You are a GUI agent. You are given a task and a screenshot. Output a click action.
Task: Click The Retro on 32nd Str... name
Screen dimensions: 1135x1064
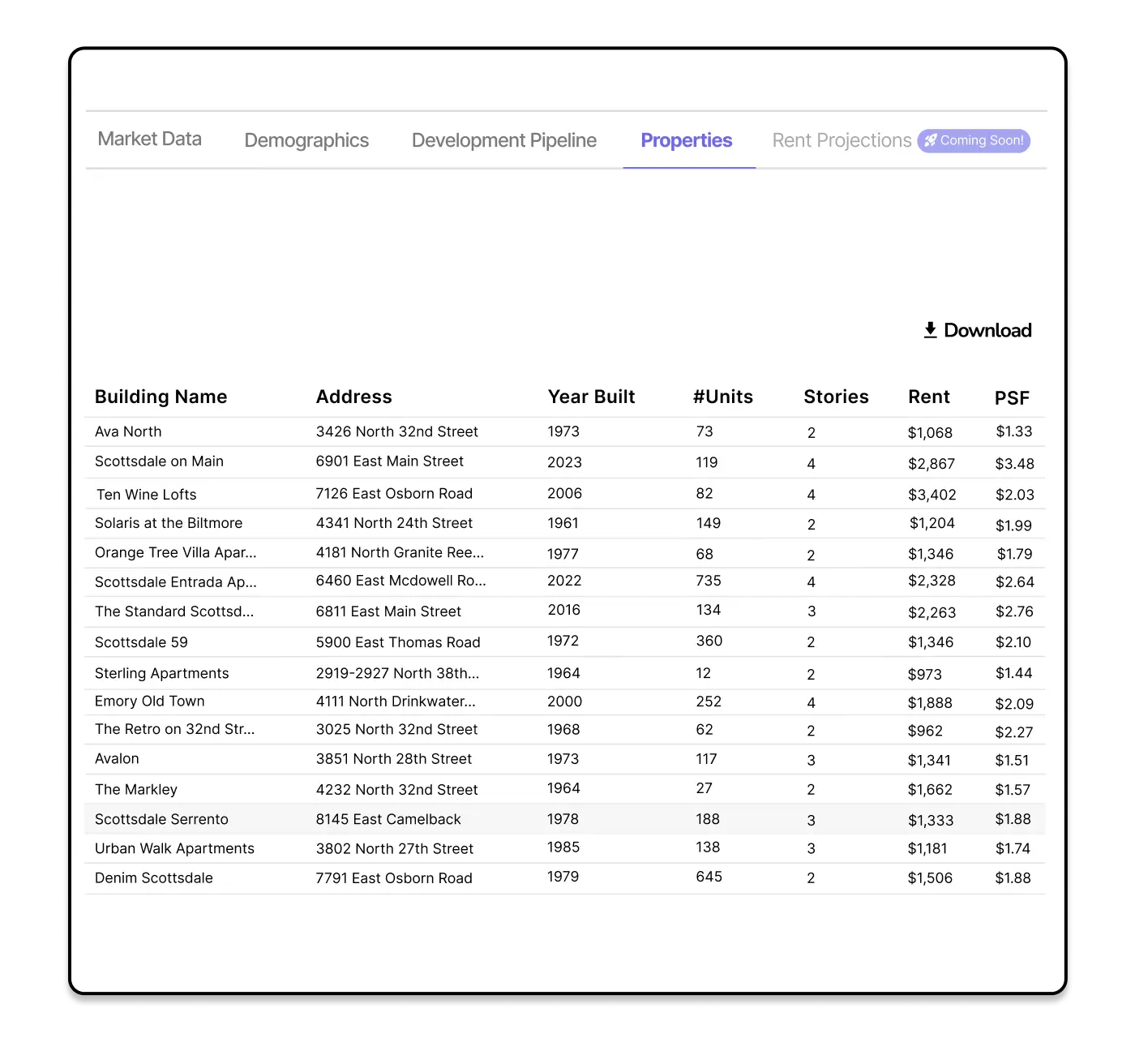click(175, 729)
